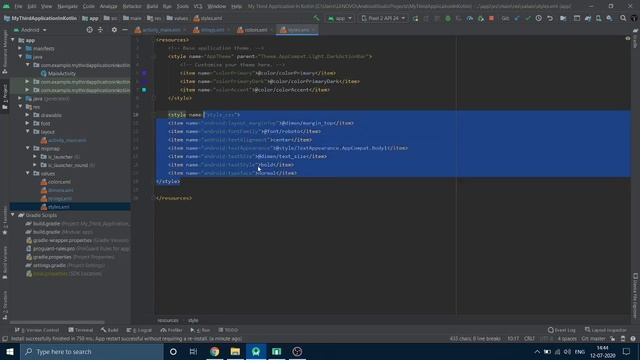Click the CRLF line separator in status bar
The width and height of the screenshot is (640, 360).
click(529, 339)
